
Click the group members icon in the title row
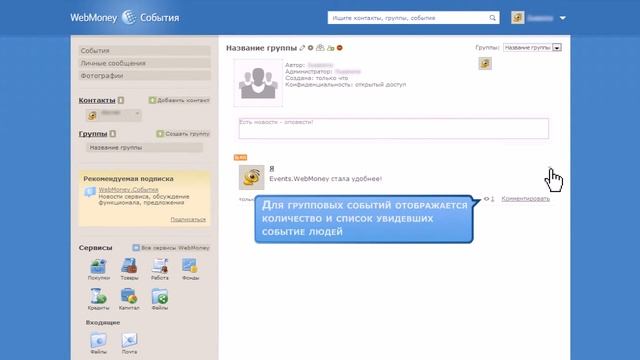click(x=320, y=48)
